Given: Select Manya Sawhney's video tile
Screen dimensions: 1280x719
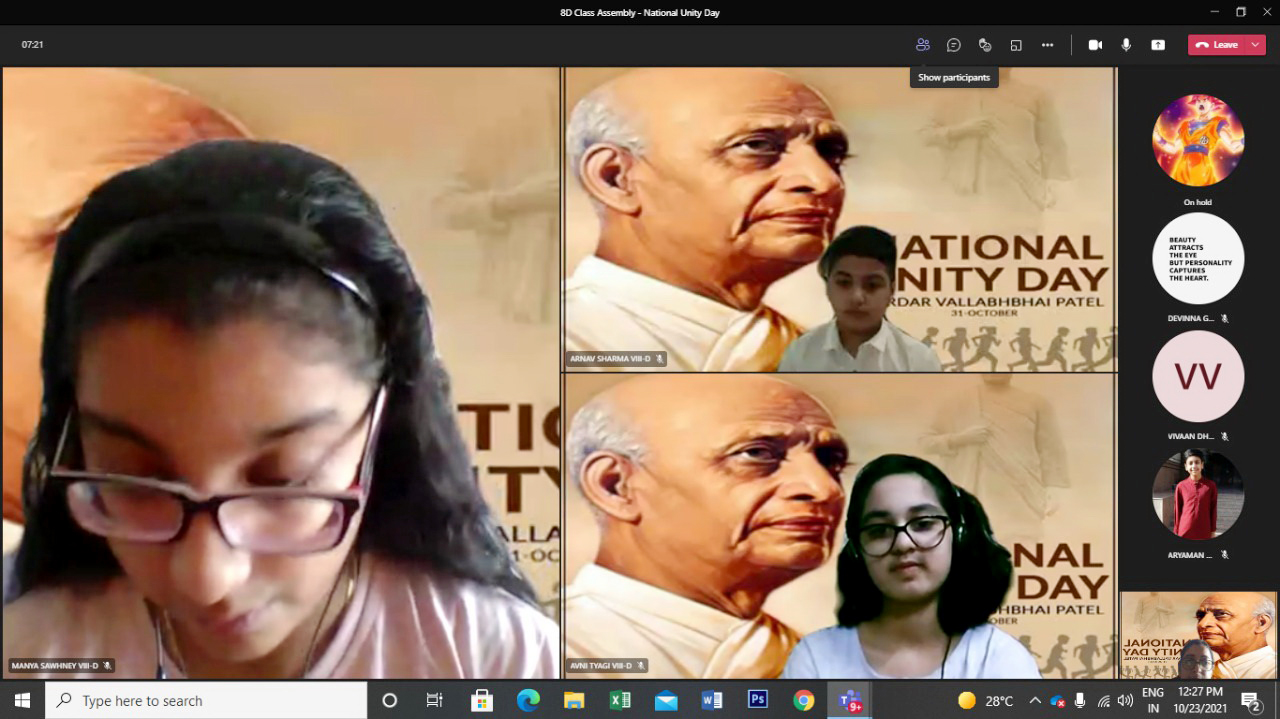Looking at the screenshot, I should pyautogui.click(x=281, y=373).
